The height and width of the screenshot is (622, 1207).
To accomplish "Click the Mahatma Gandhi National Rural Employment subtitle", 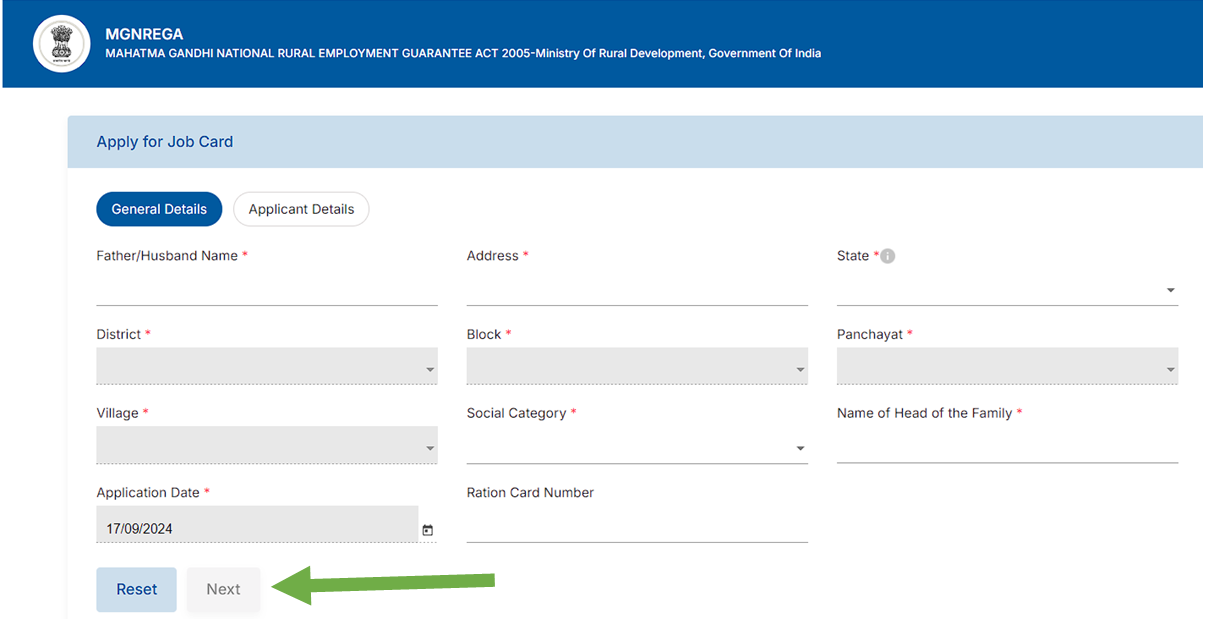I will [463, 54].
